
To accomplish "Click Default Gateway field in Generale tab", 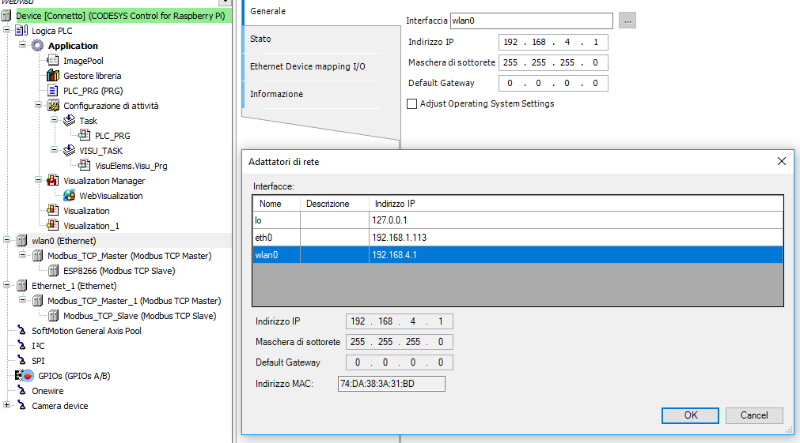I will point(553,83).
